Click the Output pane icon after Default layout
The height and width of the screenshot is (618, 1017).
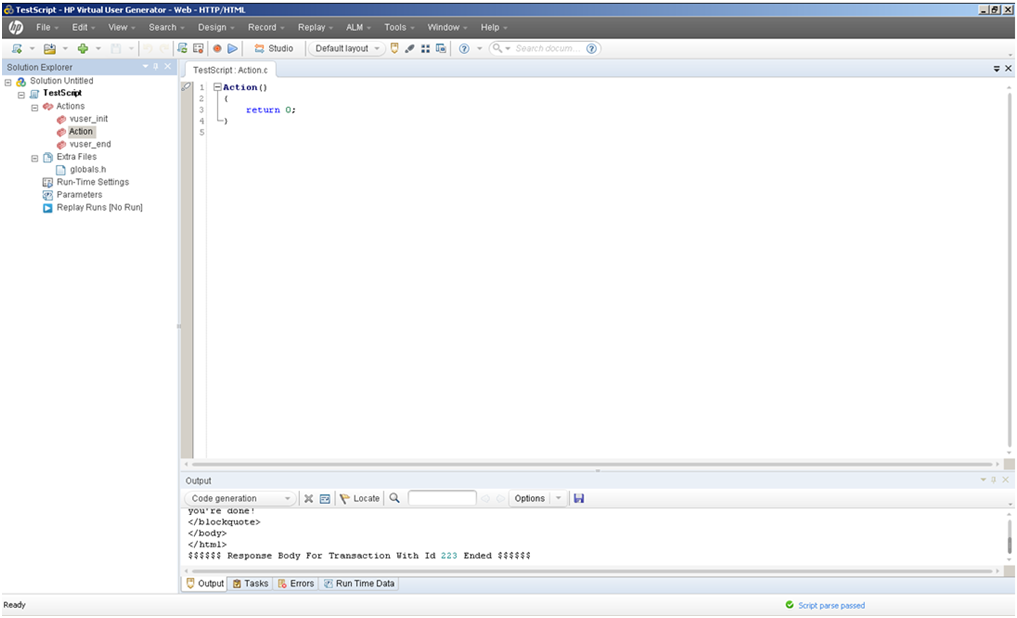pyautogui.click(x=394, y=49)
